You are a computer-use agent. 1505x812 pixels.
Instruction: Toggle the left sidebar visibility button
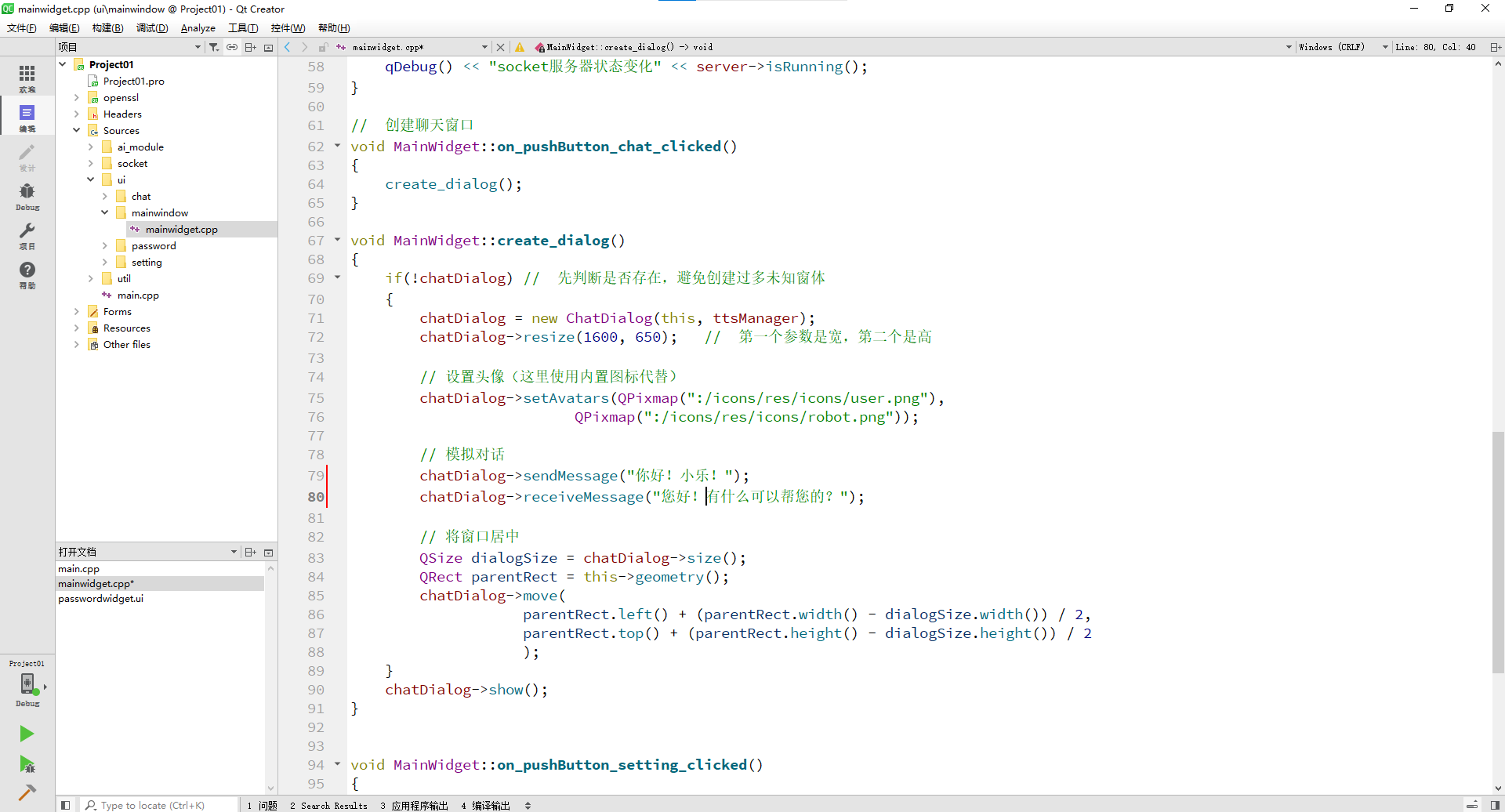(66, 805)
